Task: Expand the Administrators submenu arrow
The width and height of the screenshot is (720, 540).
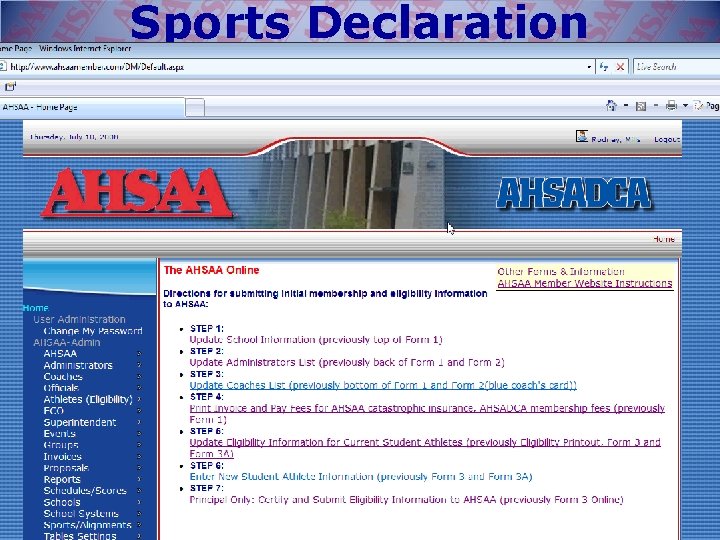Action: 139,365
